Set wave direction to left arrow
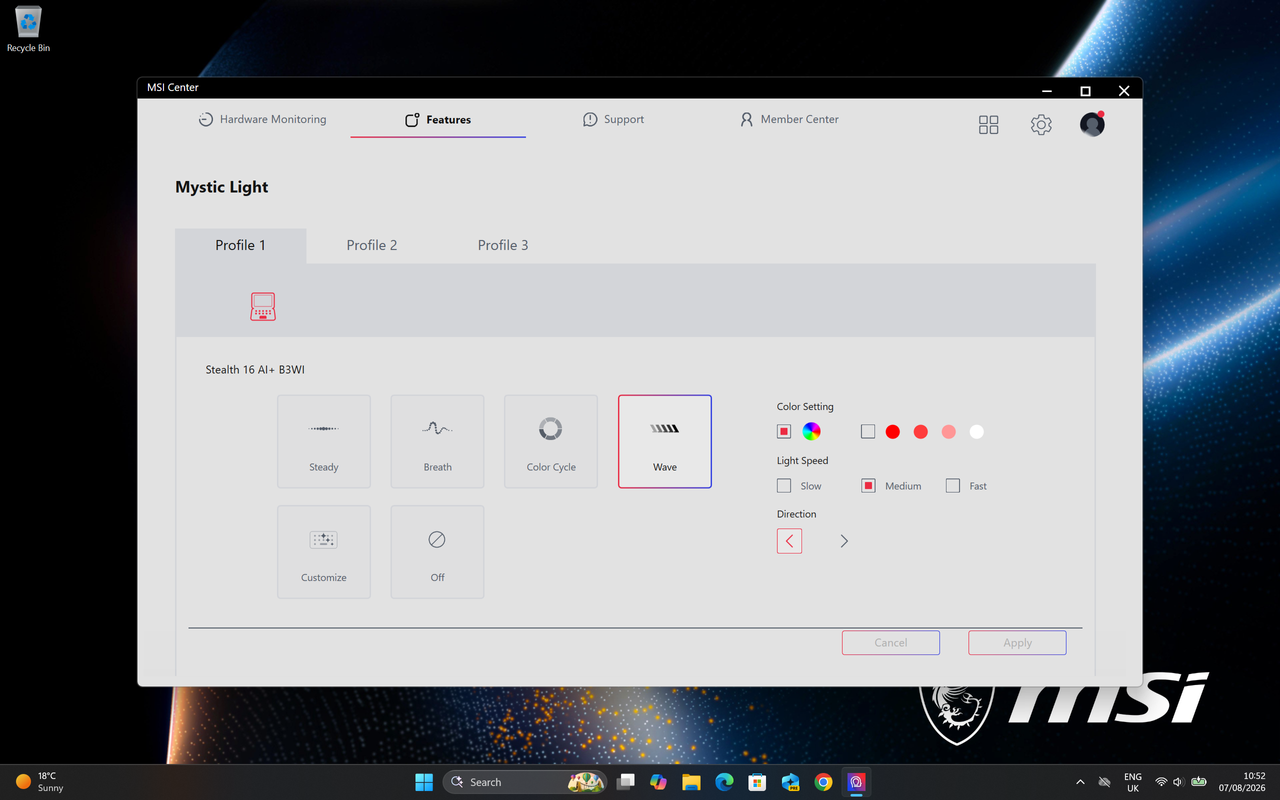Image resolution: width=1280 pixels, height=800 pixels. tap(789, 541)
